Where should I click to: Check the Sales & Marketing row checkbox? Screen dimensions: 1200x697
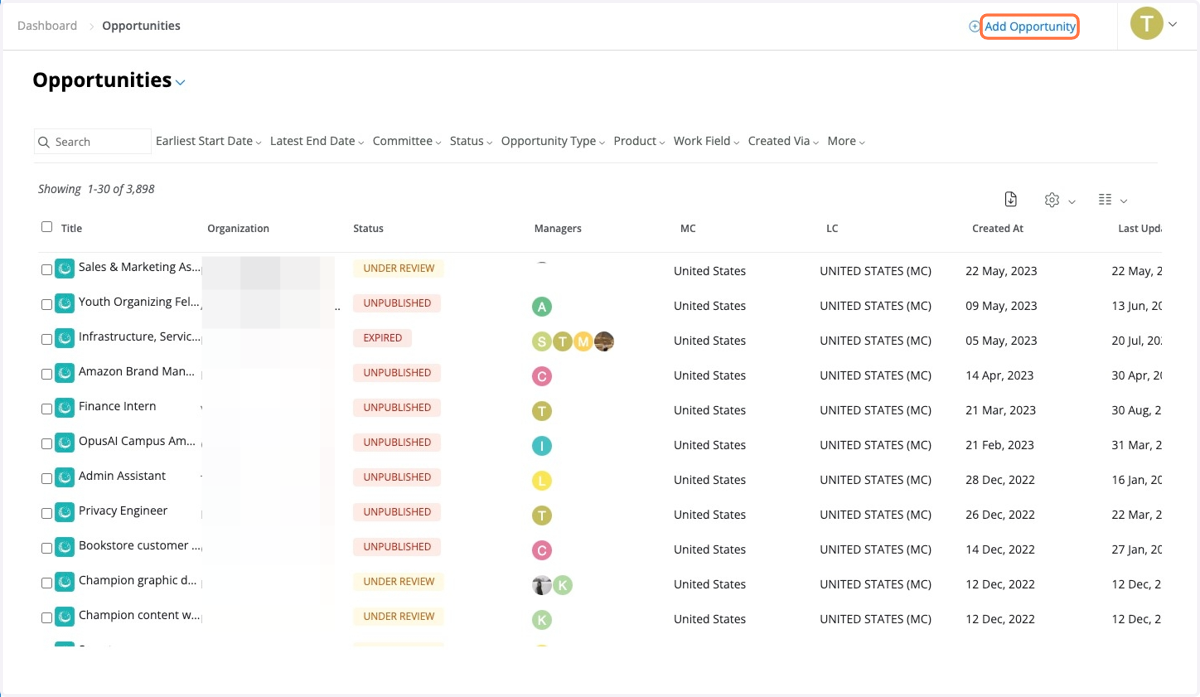[x=47, y=270]
